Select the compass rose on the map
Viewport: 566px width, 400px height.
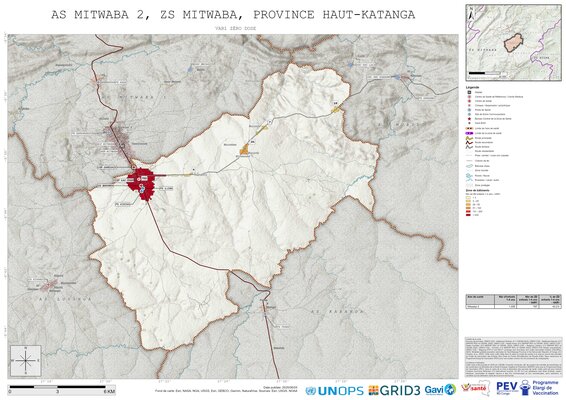(x=26, y=360)
